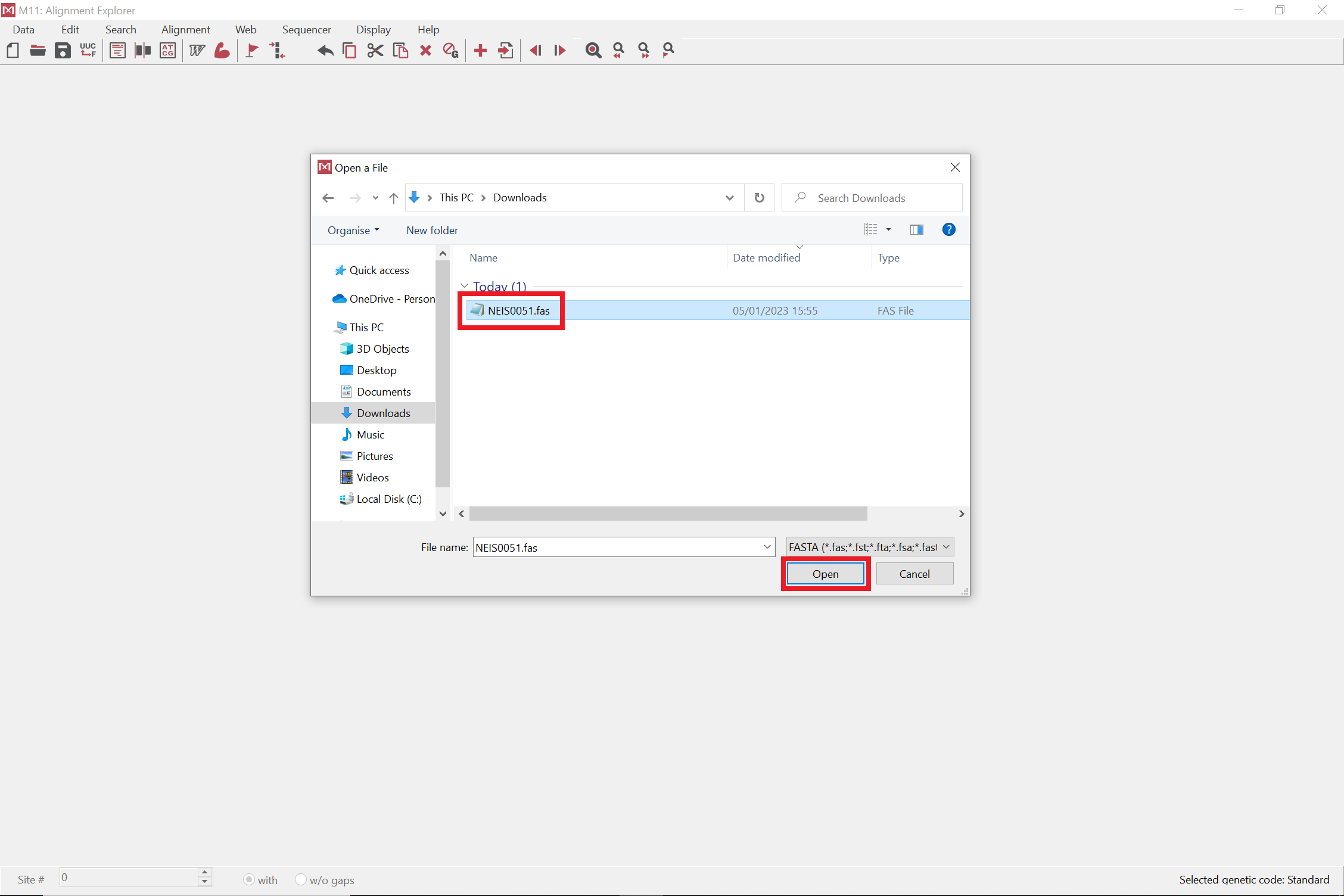Click the column alignment bars icon
Screen dimensions: 1344x896
click(143, 51)
